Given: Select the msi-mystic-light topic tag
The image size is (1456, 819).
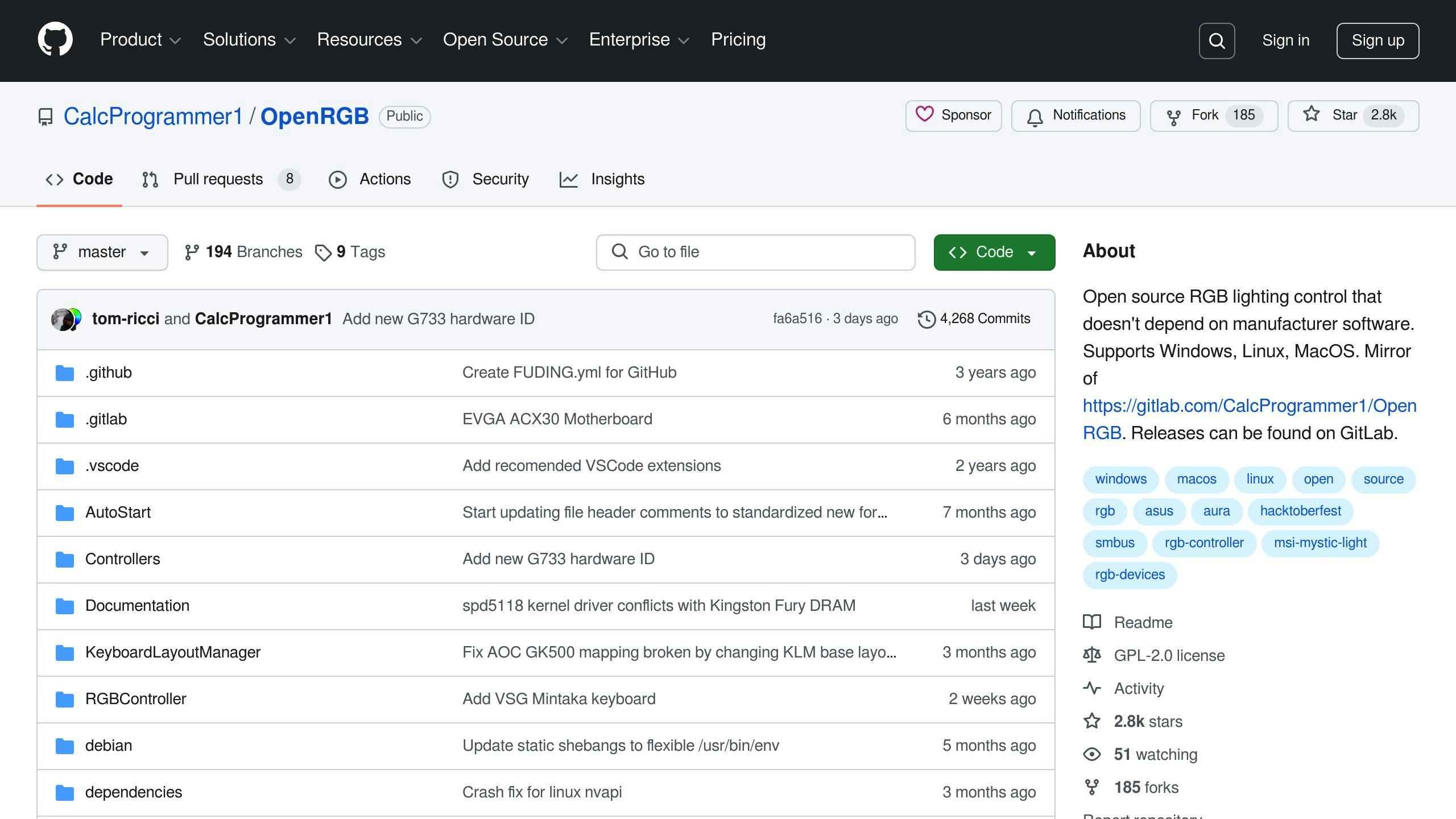Looking at the screenshot, I should coord(1320,543).
